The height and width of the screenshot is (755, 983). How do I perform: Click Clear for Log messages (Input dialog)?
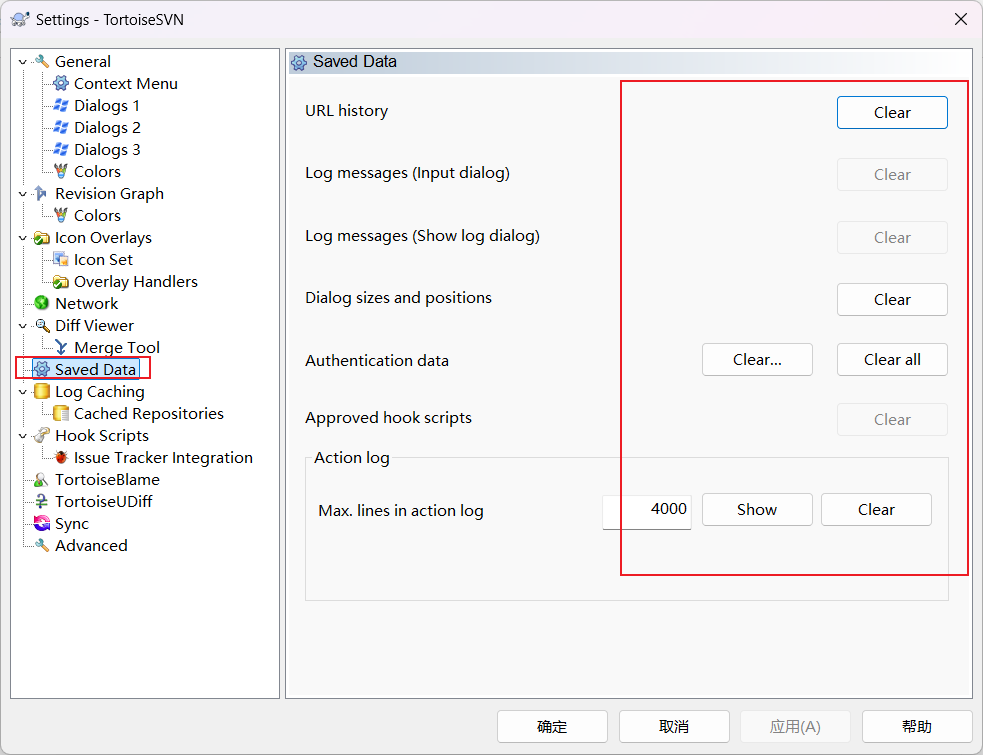(892, 174)
